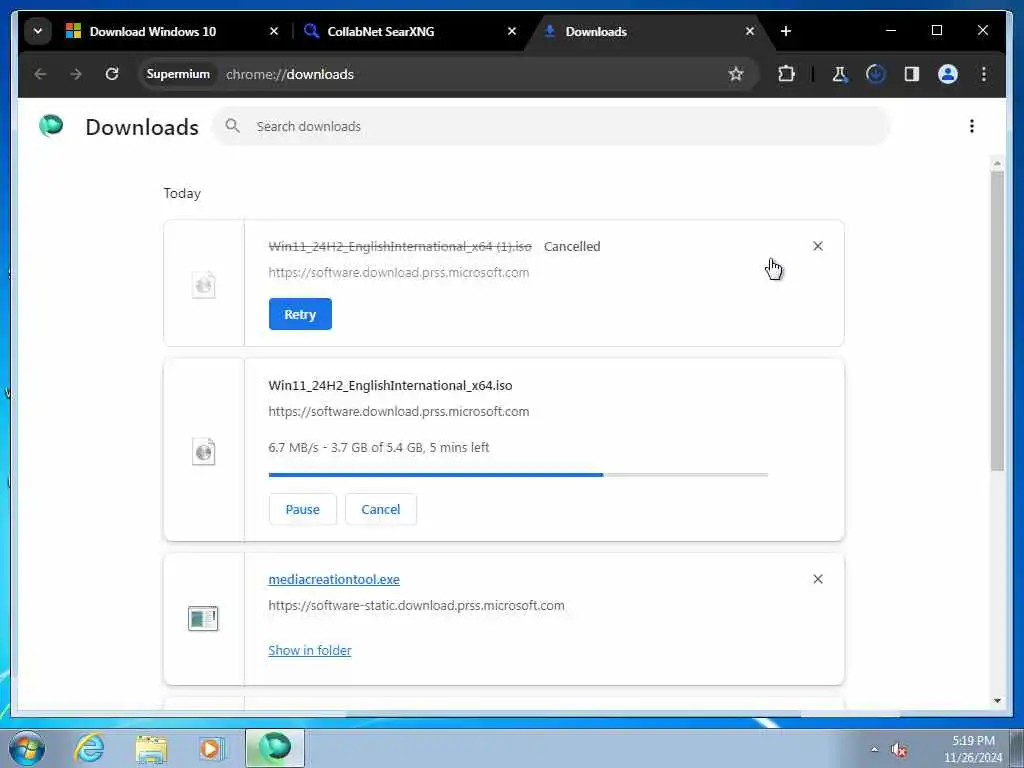Open Windows Media Player from taskbar
1024x768 pixels.
click(212, 748)
